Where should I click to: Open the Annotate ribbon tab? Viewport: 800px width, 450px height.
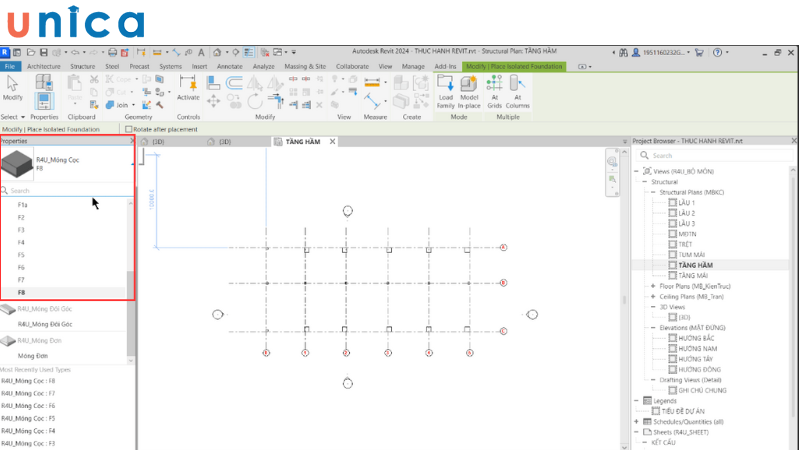tap(230, 66)
